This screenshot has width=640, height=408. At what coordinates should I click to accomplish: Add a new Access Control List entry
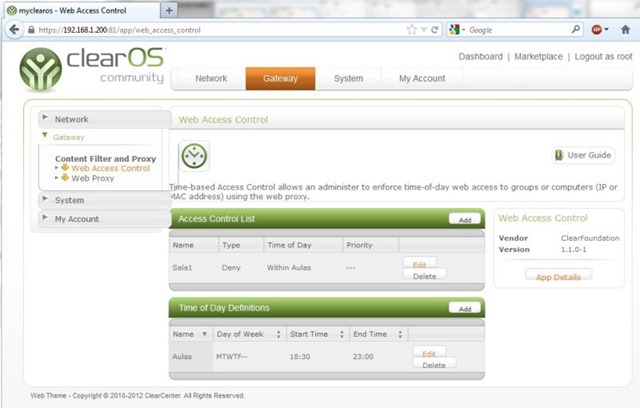(464, 218)
